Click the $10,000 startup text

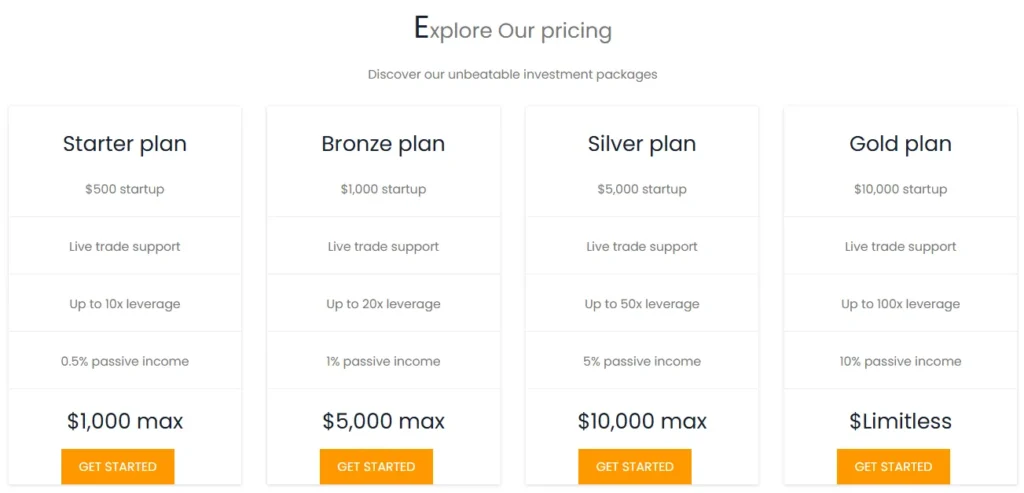point(901,189)
